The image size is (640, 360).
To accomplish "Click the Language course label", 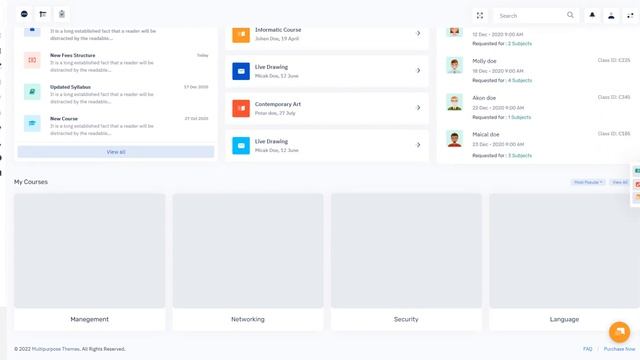I will (x=564, y=319).
